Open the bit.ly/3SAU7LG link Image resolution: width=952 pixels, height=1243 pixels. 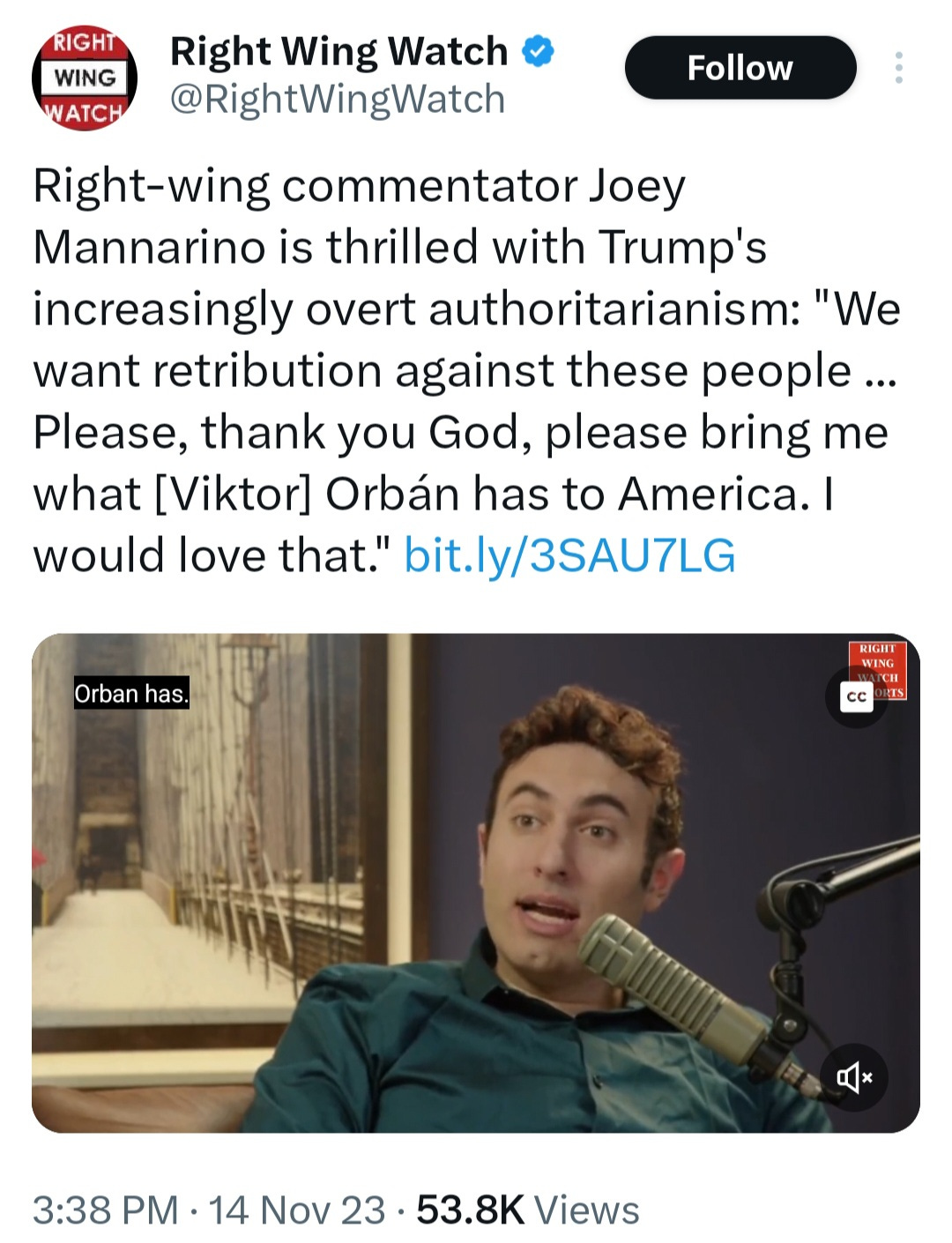(569, 555)
